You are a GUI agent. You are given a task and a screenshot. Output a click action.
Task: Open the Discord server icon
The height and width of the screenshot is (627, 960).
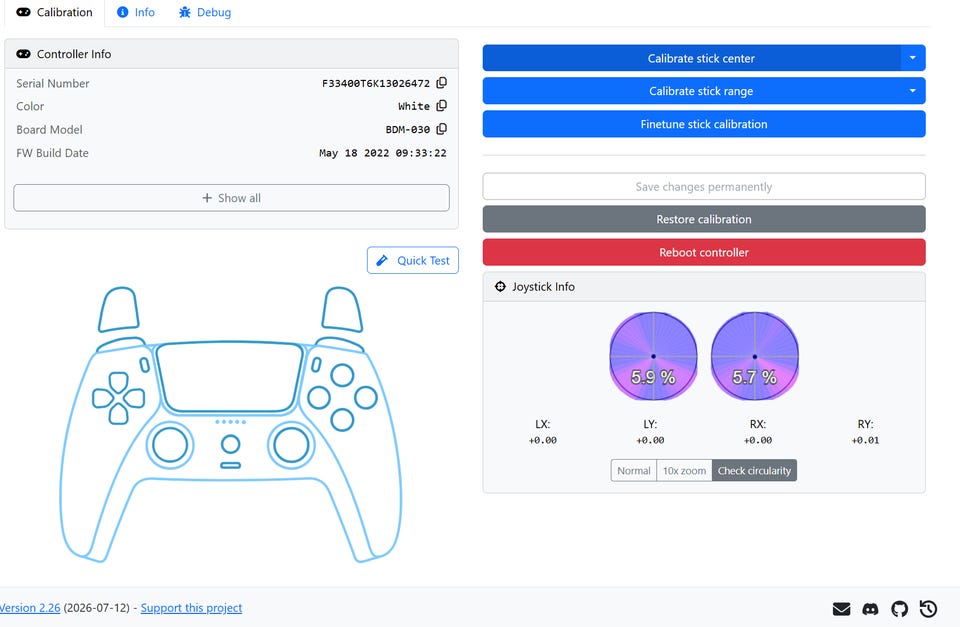(x=870, y=609)
